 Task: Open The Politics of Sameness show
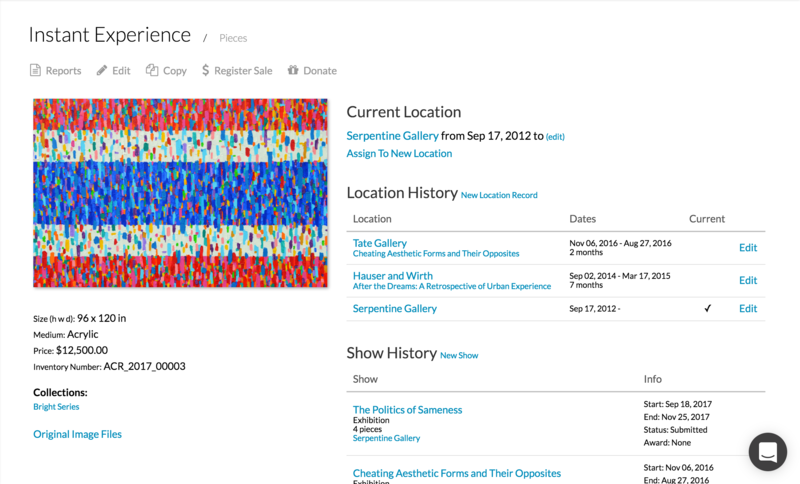click(x=407, y=410)
